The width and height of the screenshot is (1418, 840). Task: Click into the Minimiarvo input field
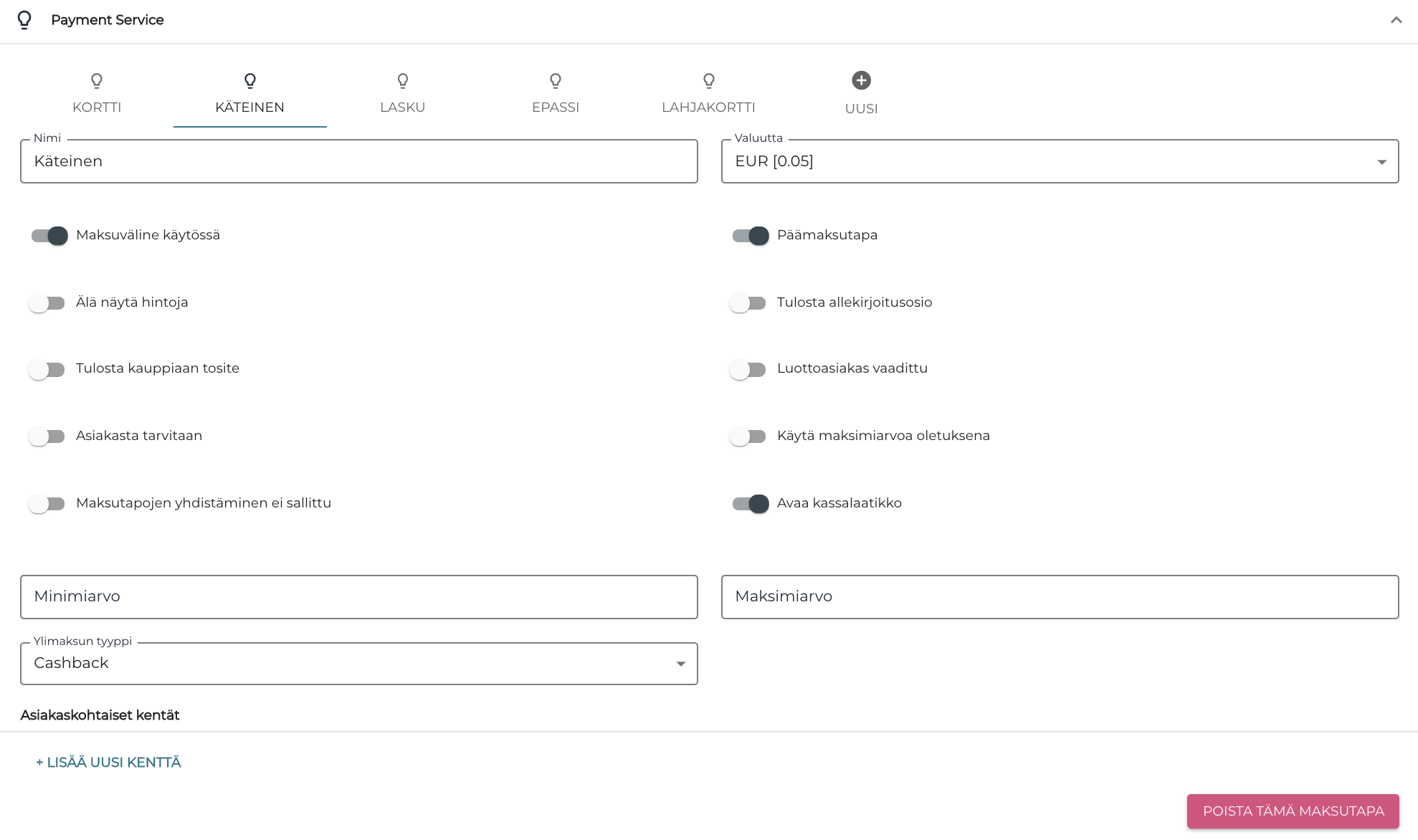[358, 597]
